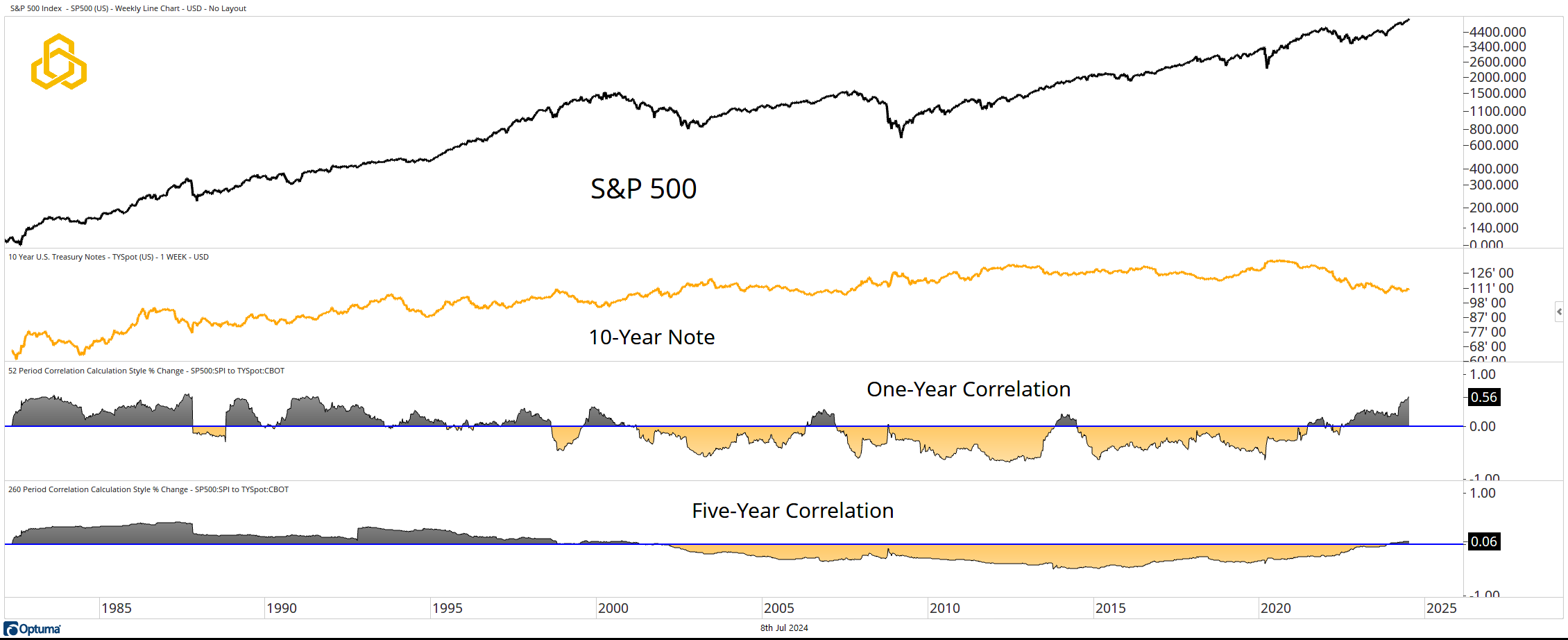Click the 2000 mark on time axis
Image resolution: width=1568 pixels, height=640 pixels.
coord(613,608)
